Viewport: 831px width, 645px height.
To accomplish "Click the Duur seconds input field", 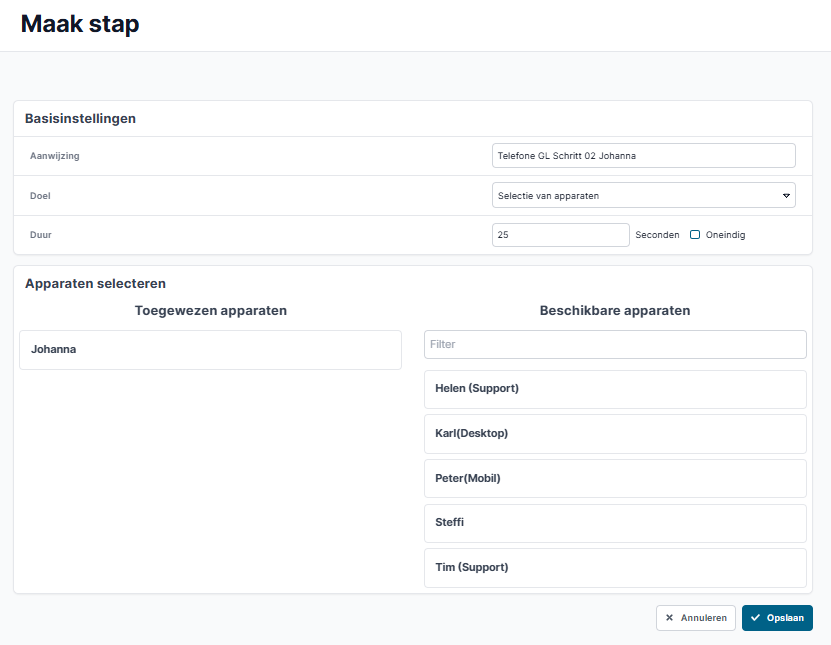I will click(561, 235).
